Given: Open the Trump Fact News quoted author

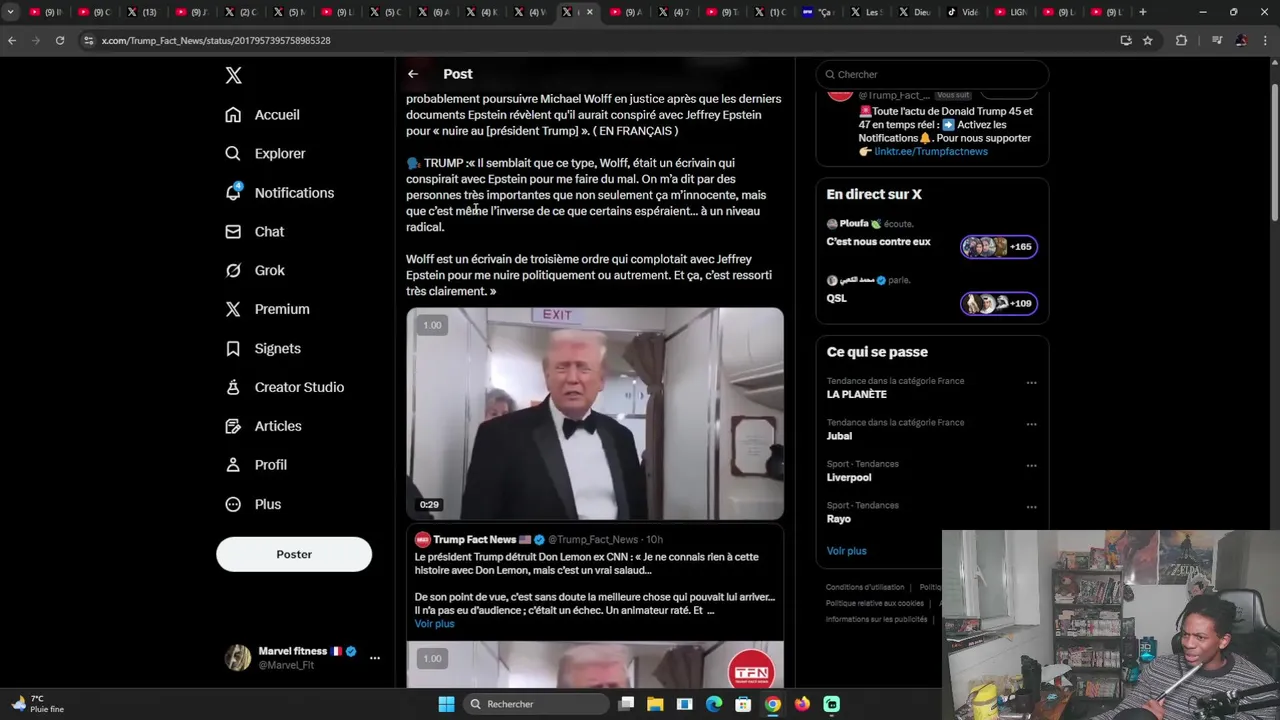Looking at the screenshot, I should pyautogui.click(x=474, y=540).
